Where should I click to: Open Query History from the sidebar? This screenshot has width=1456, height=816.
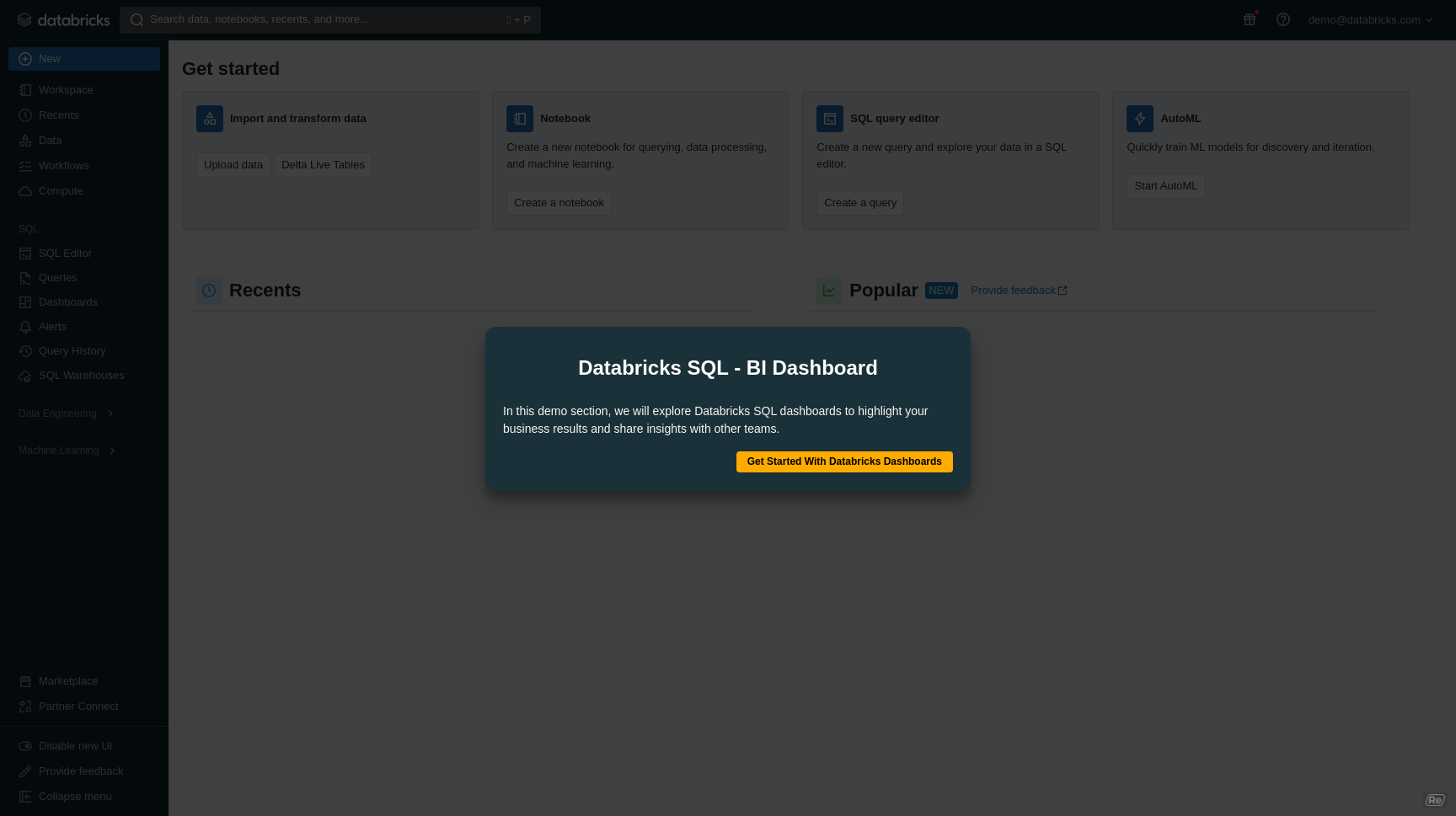point(72,351)
